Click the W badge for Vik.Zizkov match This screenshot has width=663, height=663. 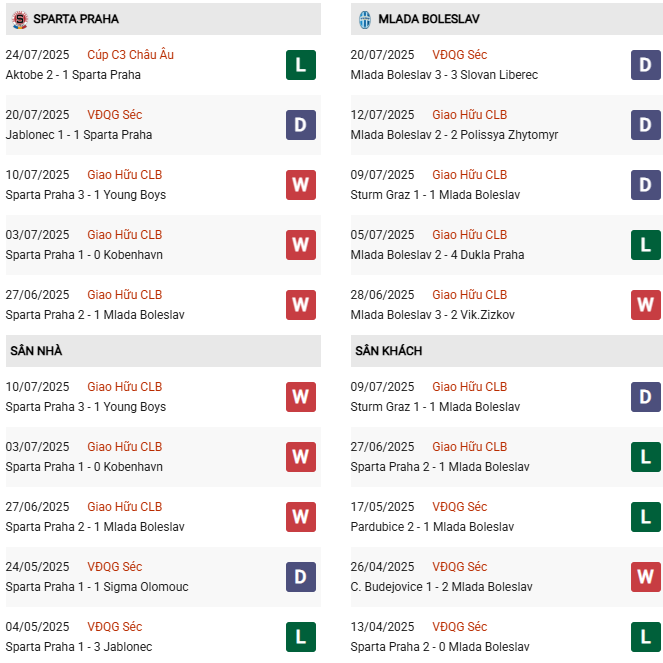(x=646, y=305)
